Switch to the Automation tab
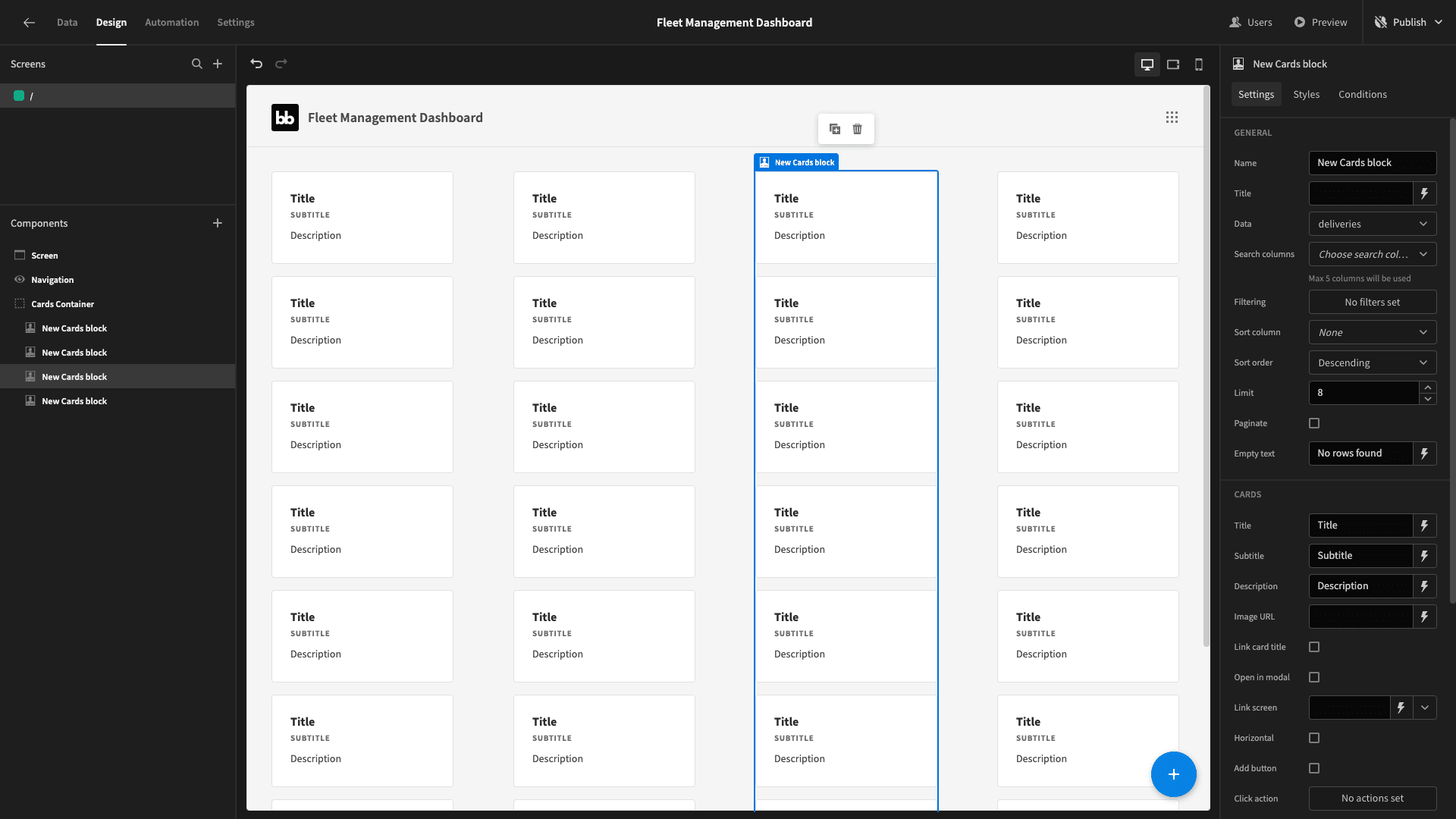 coord(172,23)
